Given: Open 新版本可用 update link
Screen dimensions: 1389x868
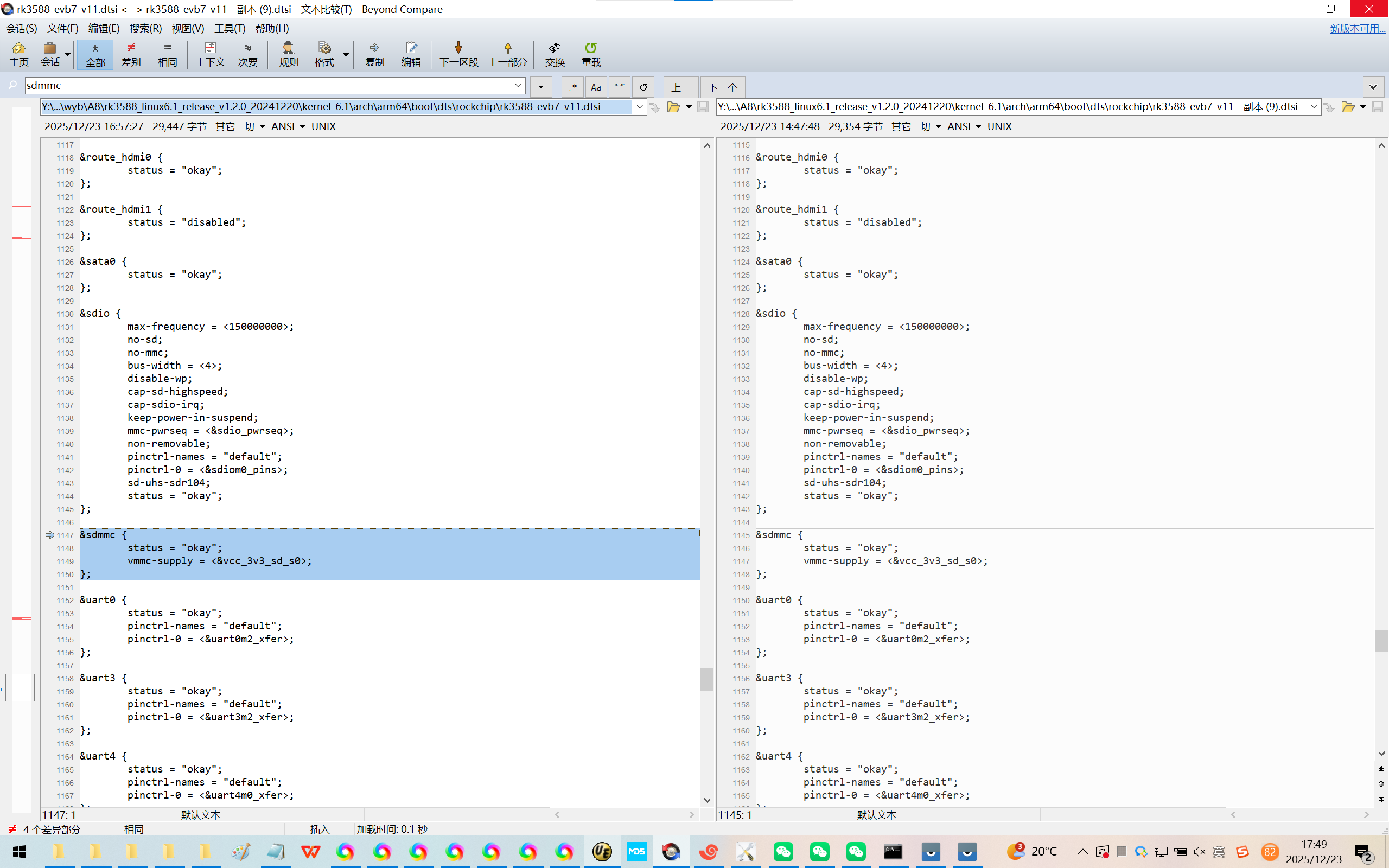Looking at the screenshot, I should pos(1357,28).
